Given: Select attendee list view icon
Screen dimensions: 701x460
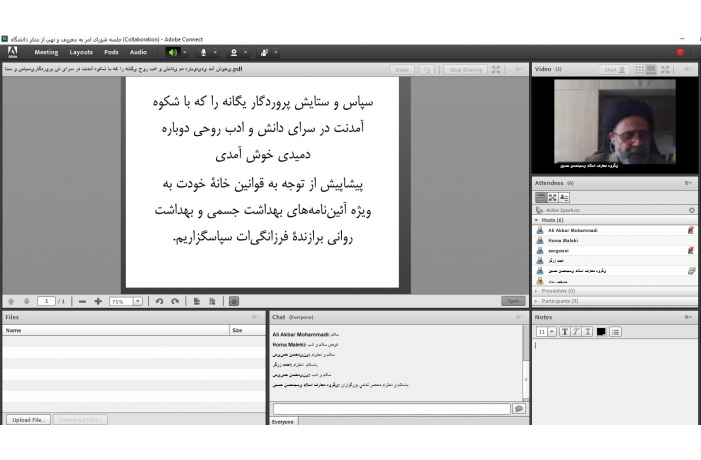Looking at the screenshot, I should click(541, 197).
